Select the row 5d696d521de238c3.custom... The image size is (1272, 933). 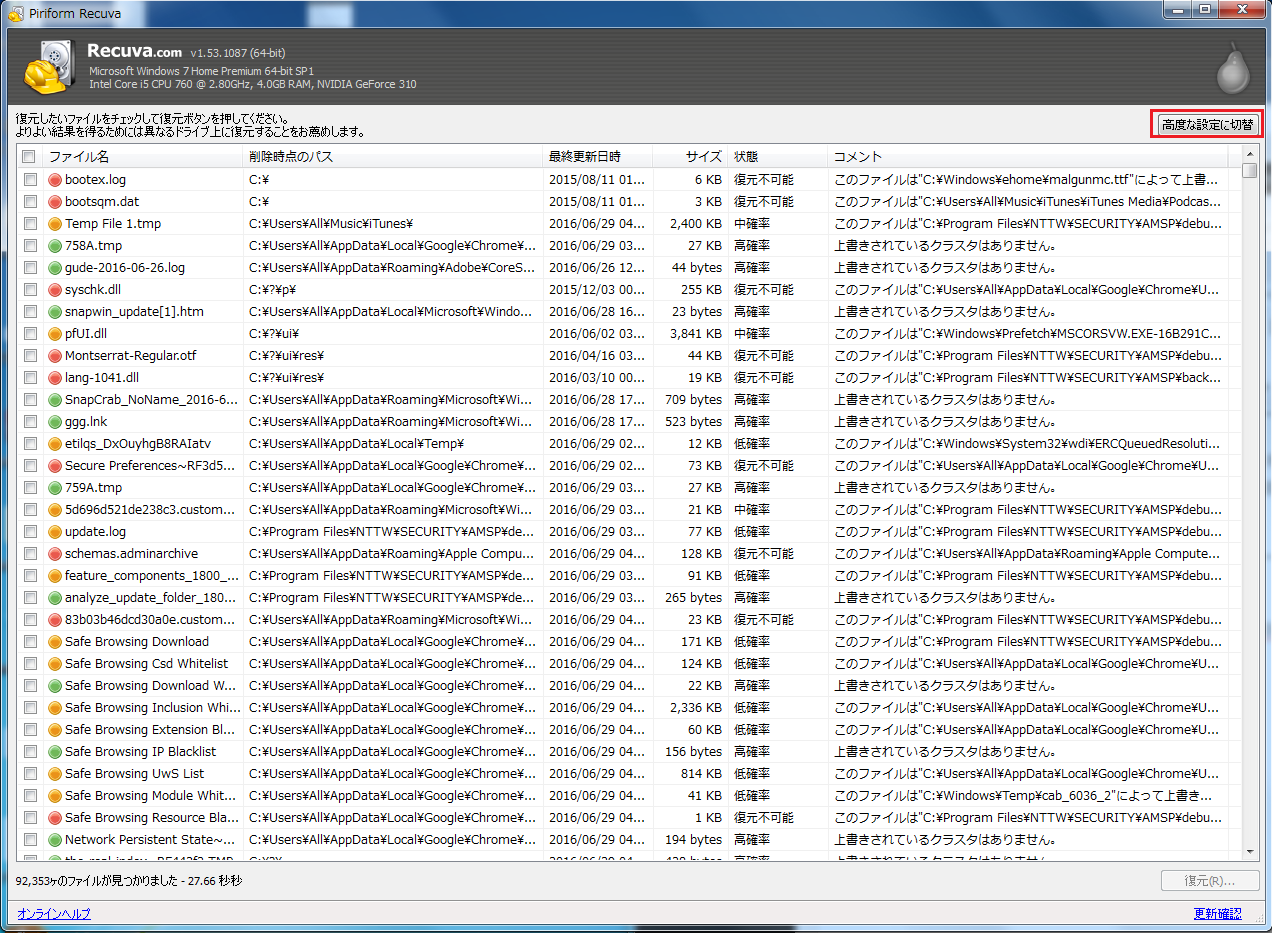pos(621,510)
